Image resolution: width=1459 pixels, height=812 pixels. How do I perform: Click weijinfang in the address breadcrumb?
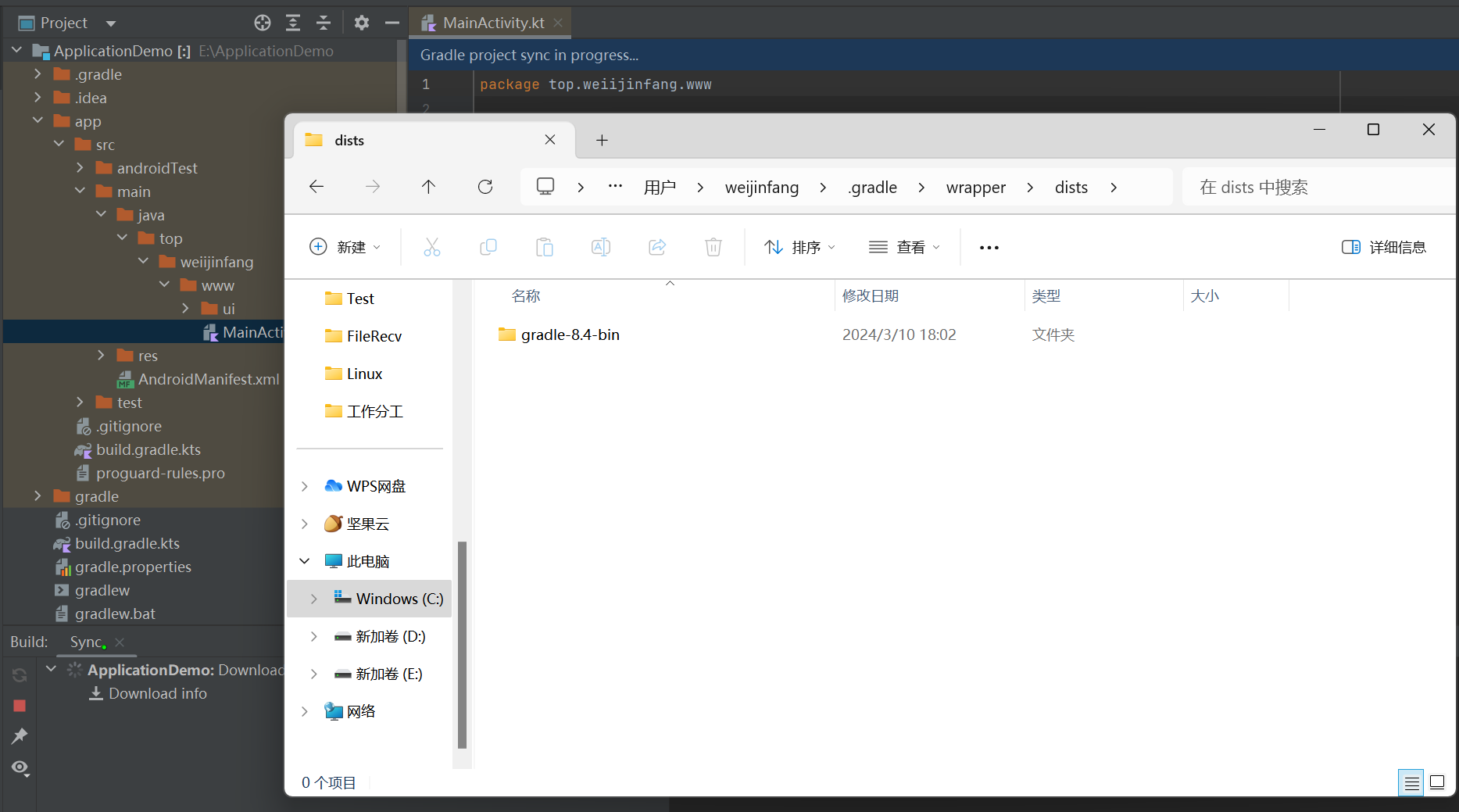pos(762,188)
